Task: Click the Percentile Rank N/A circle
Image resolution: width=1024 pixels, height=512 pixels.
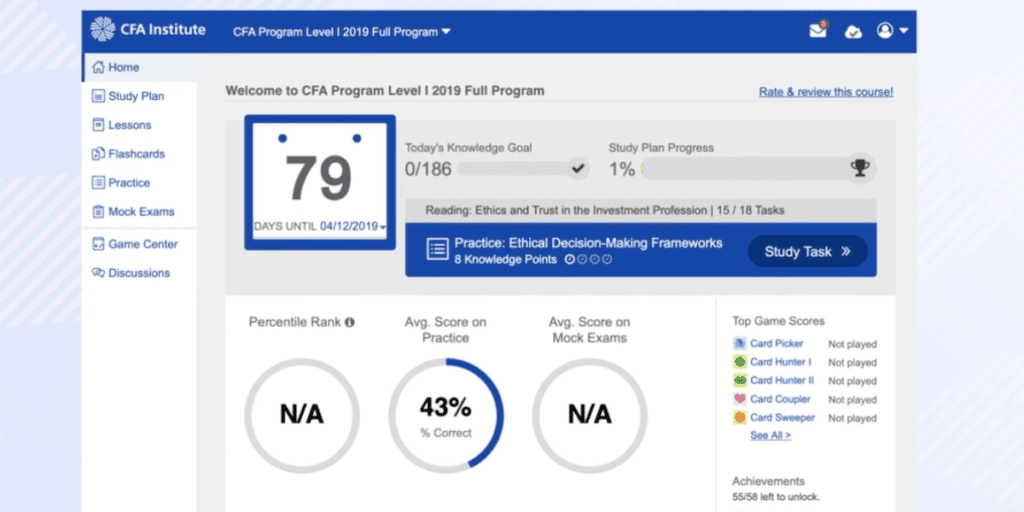Action: coord(302,414)
